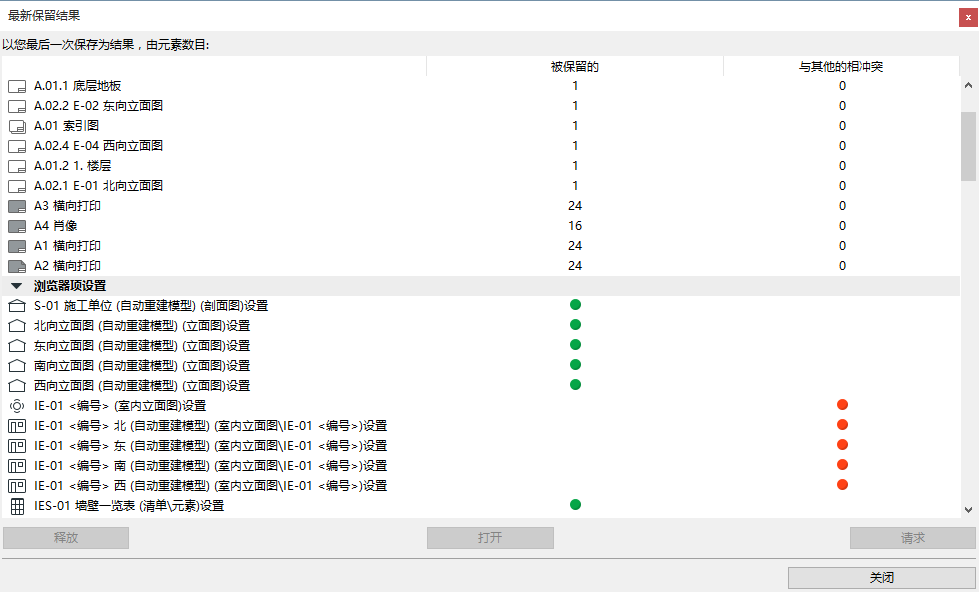Screen dimensions: 979x592
Task: Select the A.01.2 1. 楼层 row
Action: pyautogui.click(x=200, y=165)
